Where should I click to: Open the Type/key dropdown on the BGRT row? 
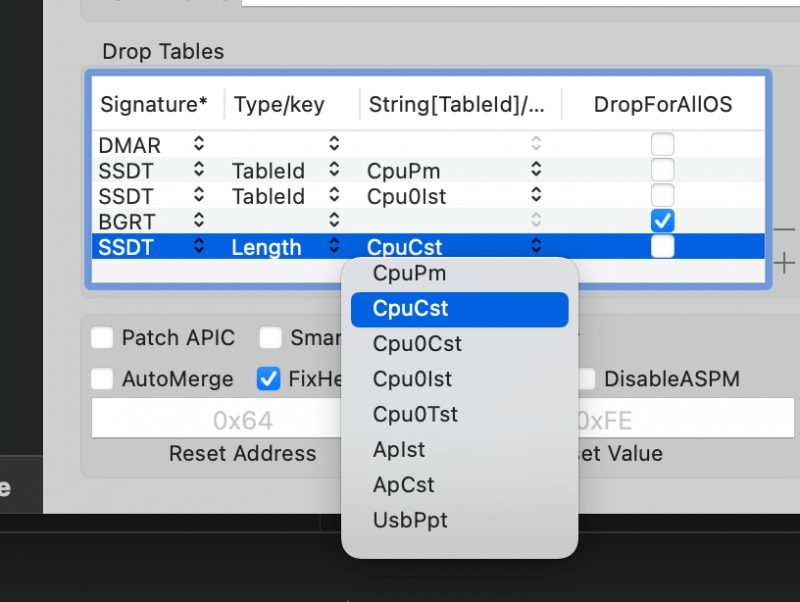334,220
